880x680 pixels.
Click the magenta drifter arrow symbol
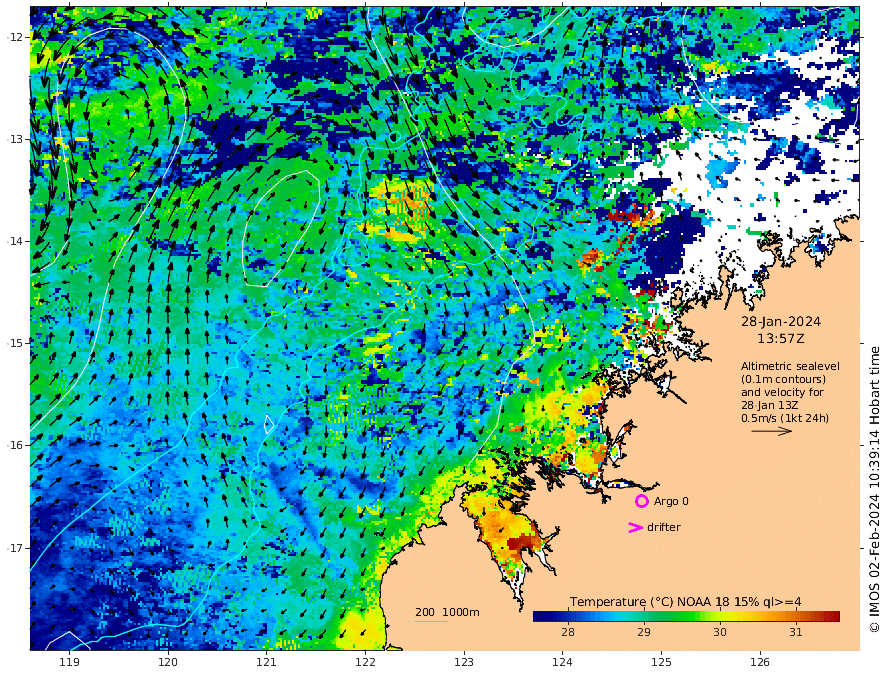635,527
